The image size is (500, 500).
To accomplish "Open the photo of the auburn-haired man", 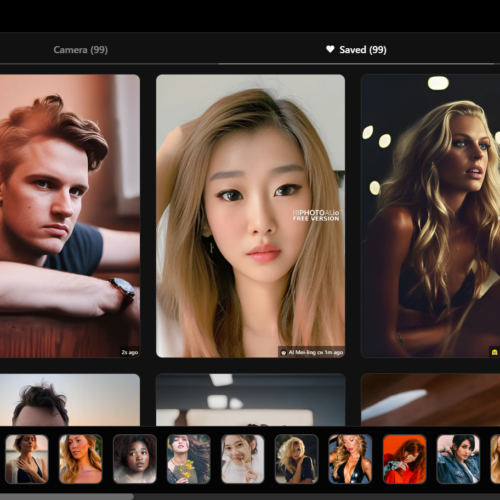I will click(x=70, y=216).
